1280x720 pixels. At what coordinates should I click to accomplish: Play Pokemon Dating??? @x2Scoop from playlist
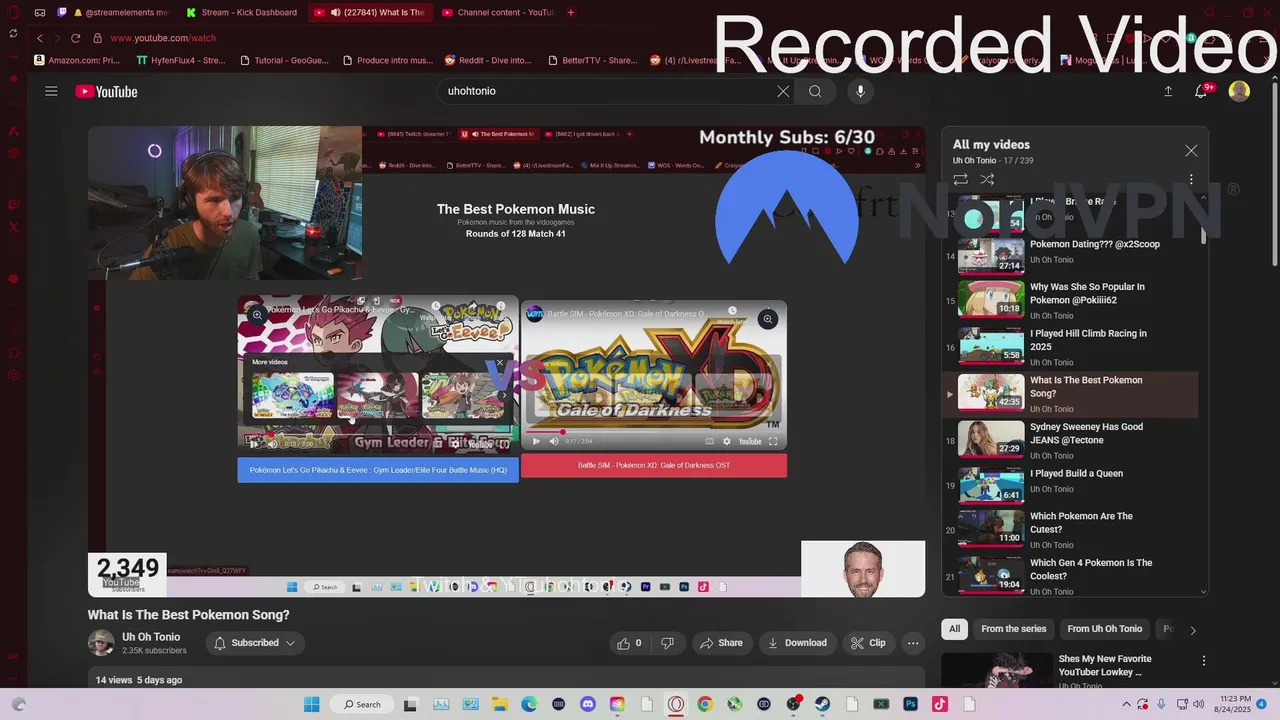click(1070, 256)
